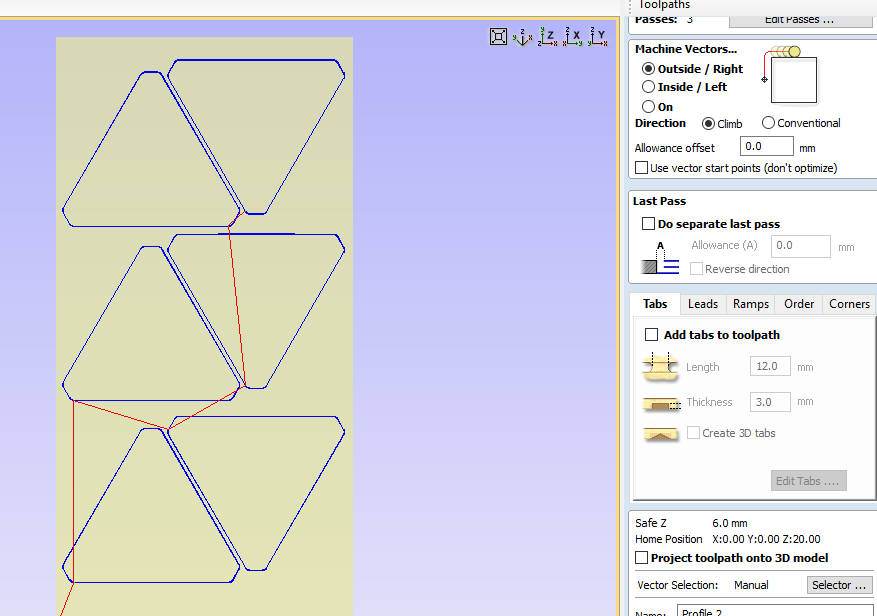
Task: Switch to view along X axis icon
Action: coord(573,37)
